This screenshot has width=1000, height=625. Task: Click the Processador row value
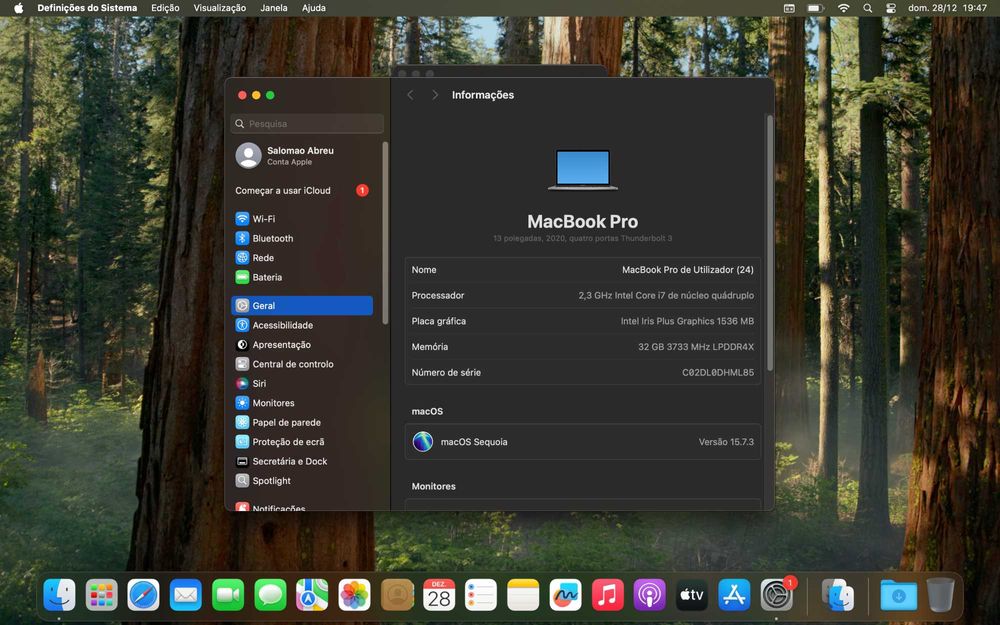pyautogui.click(x=666, y=295)
